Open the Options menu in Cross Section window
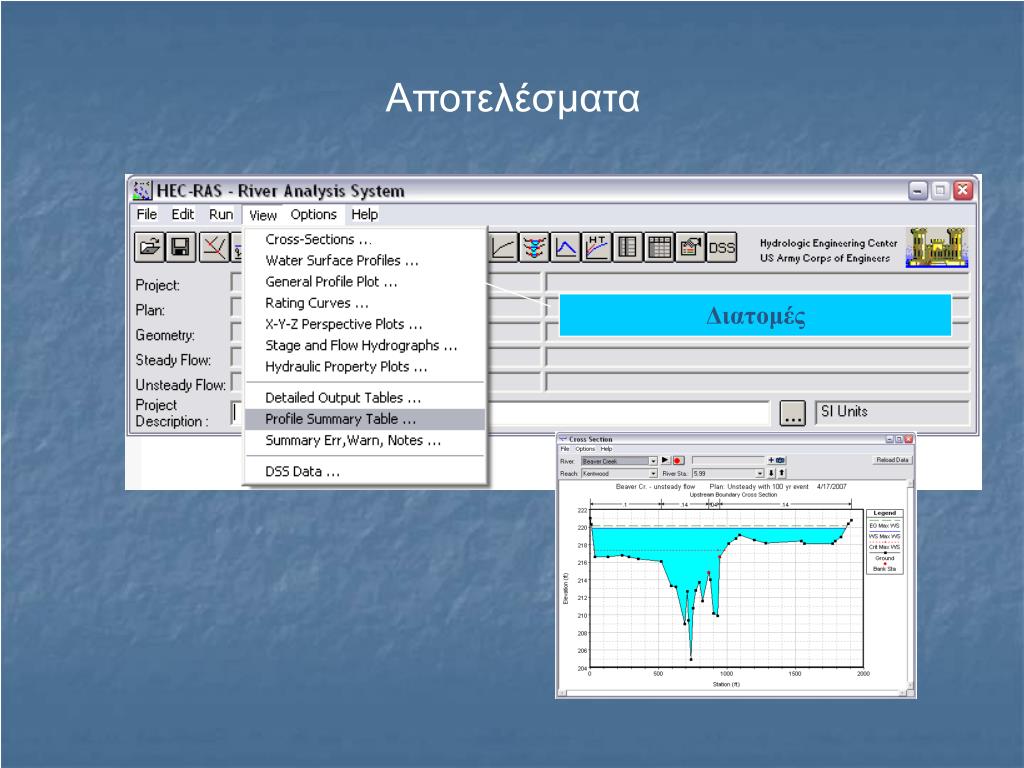Screen dimensions: 1024x768 click(x=585, y=449)
